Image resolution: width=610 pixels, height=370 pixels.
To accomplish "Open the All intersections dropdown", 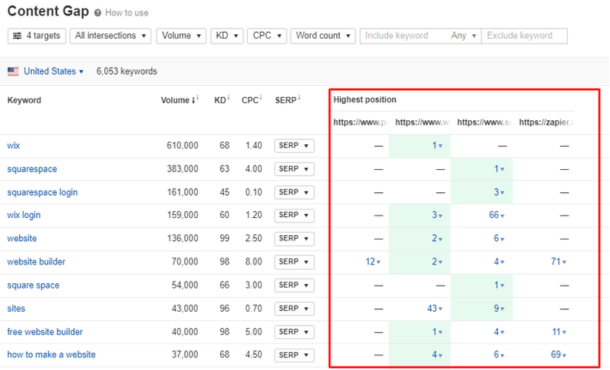I will click(110, 36).
